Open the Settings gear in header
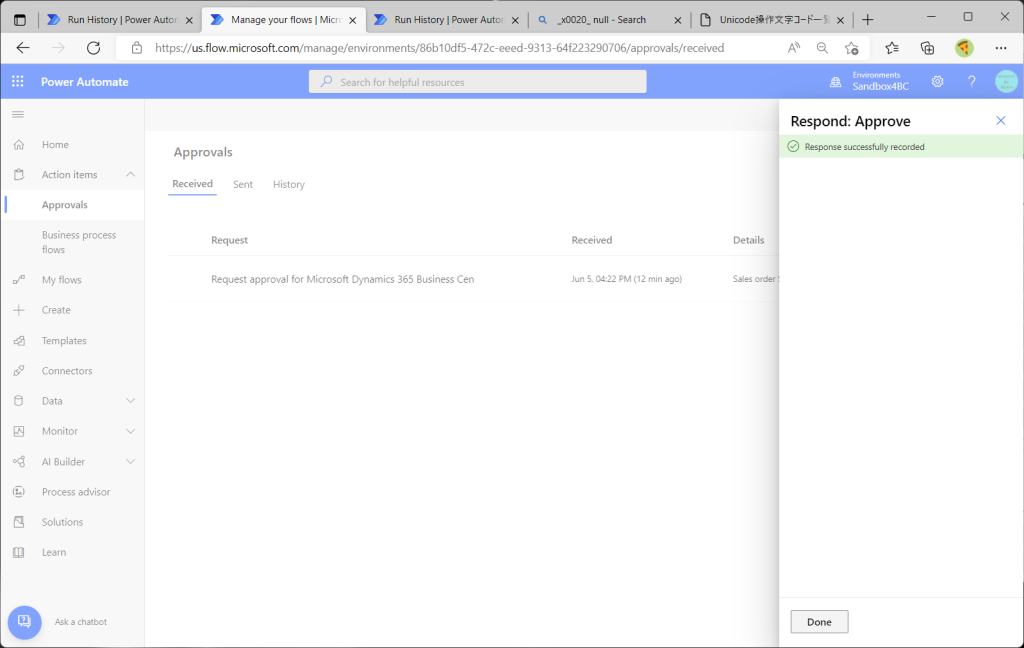This screenshot has height=648, width=1024. click(937, 82)
